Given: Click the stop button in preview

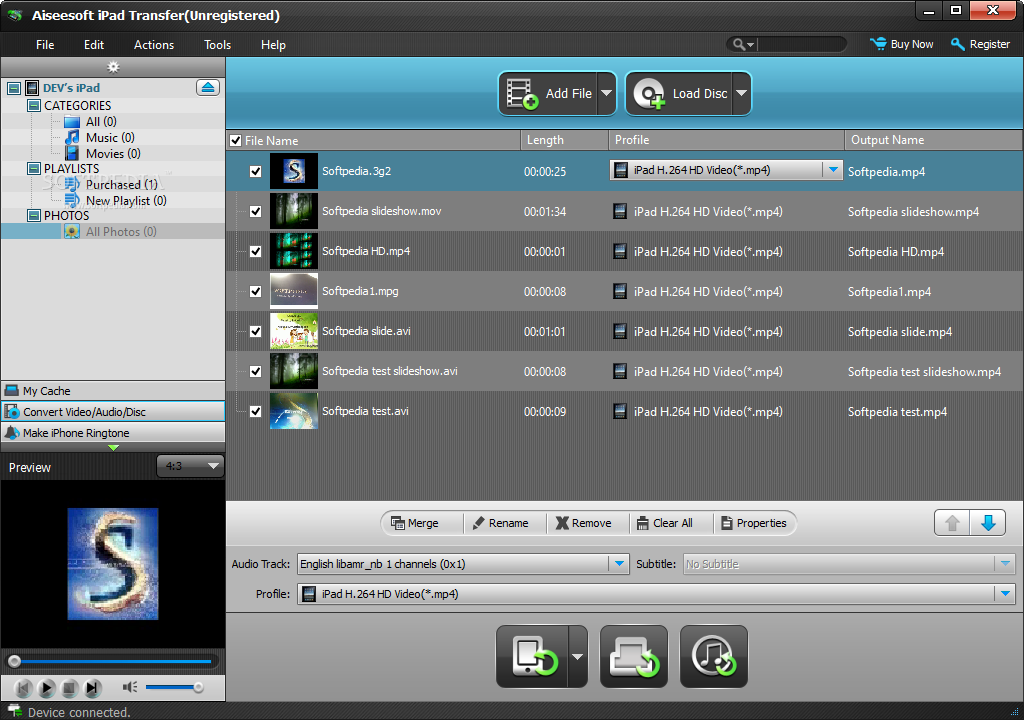Looking at the screenshot, I should coord(70,687).
